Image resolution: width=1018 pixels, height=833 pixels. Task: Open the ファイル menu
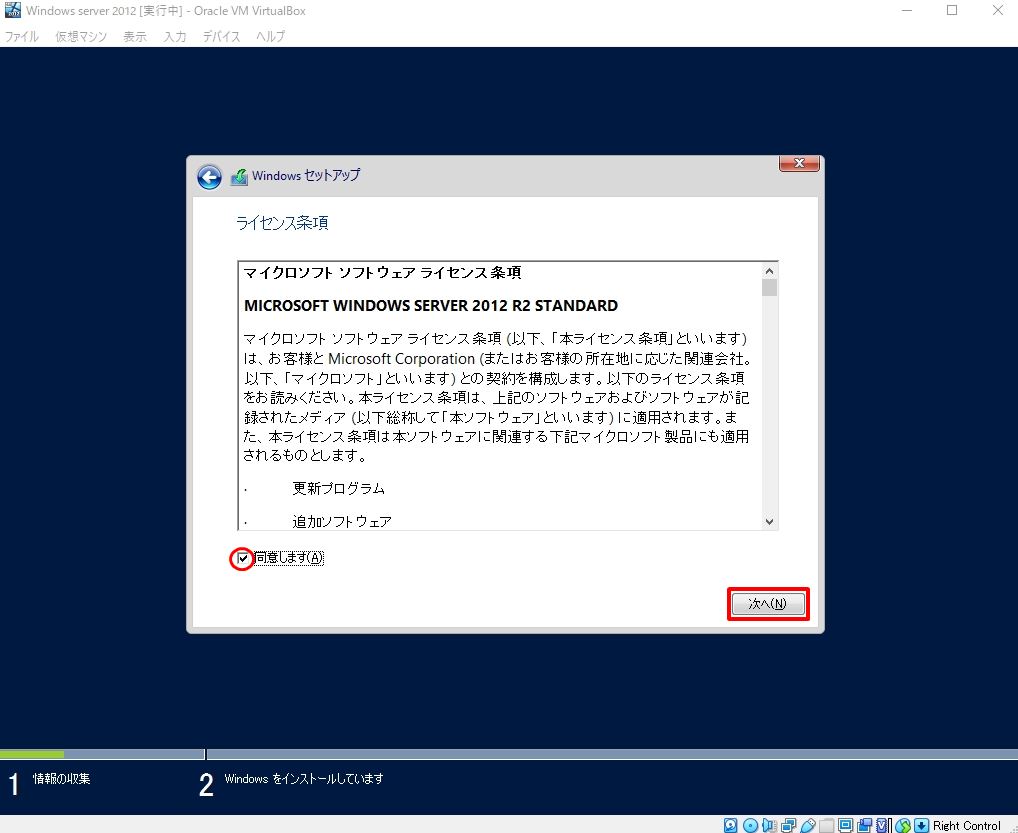pos(21,36)
